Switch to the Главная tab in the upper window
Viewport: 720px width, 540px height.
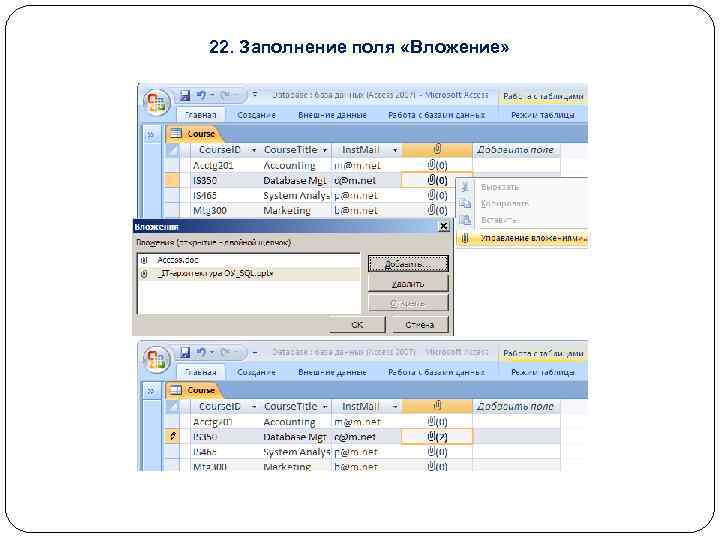(201, 115)
